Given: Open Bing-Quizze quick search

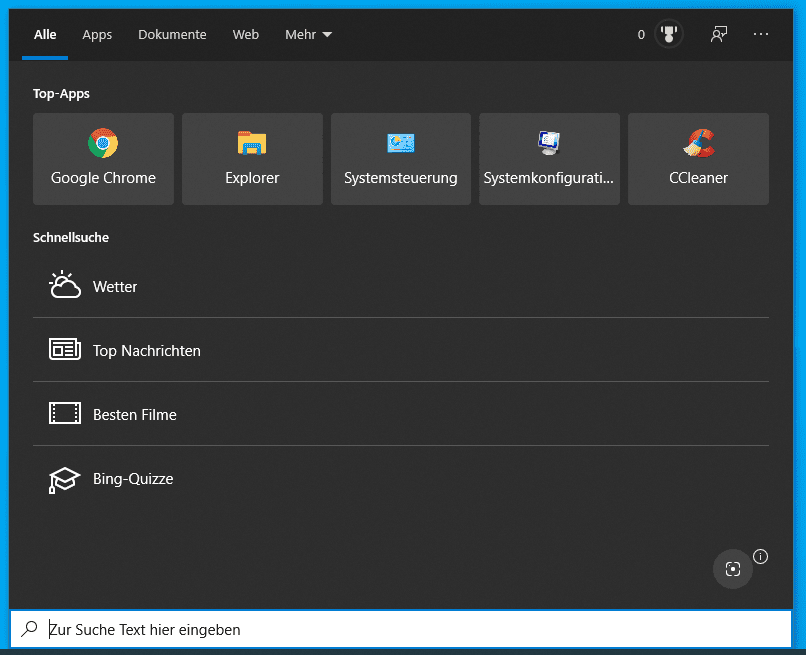Looking at the screenshot, I should pos(401,478).
